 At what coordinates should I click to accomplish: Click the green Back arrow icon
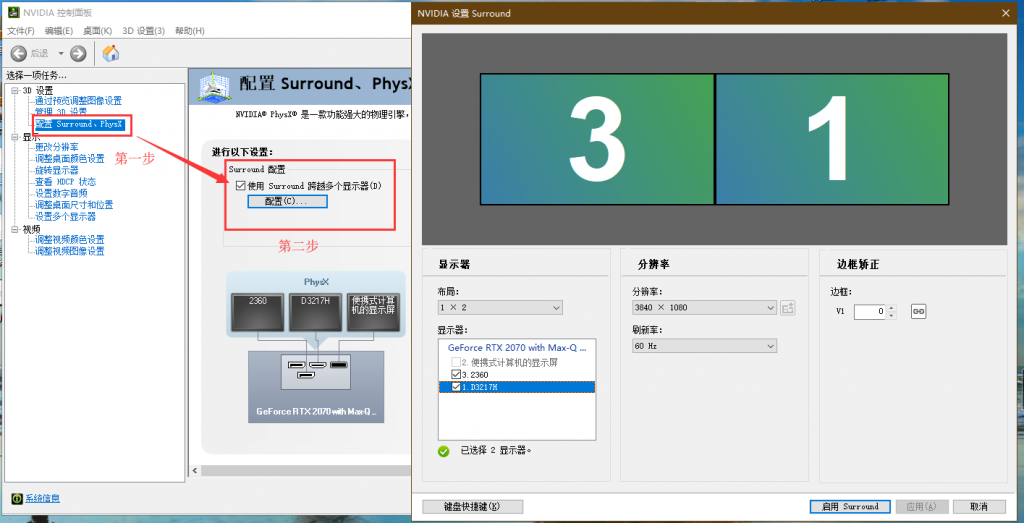pyautogui.click(x=19, y=53)
